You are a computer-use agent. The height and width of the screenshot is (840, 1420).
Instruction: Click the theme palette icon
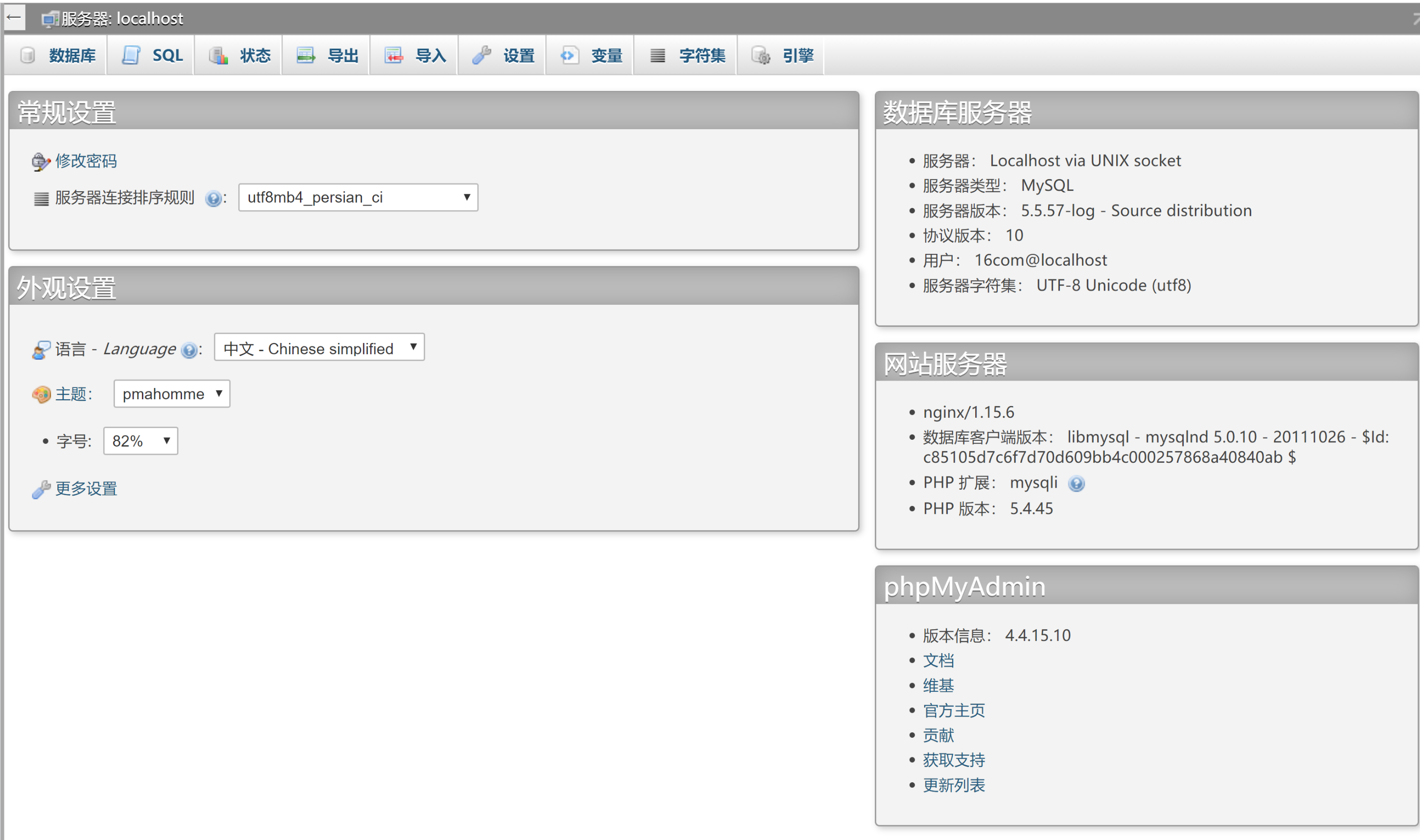coord(41,394)
